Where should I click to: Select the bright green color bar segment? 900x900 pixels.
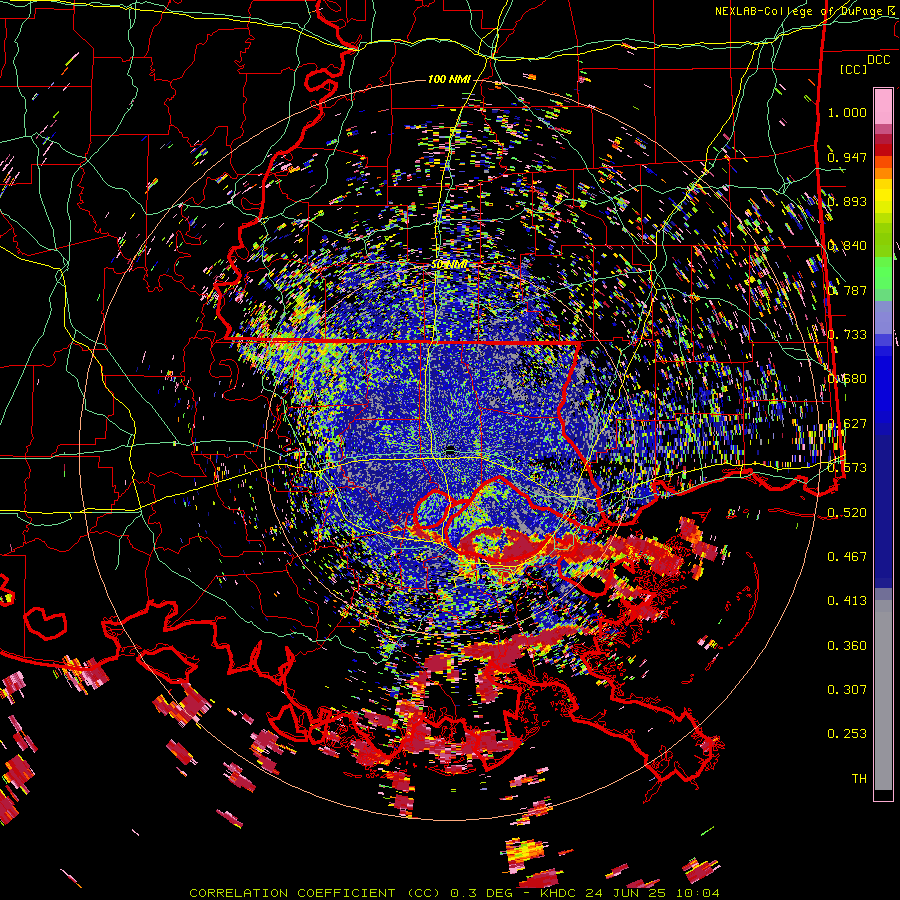click(883, 273)
